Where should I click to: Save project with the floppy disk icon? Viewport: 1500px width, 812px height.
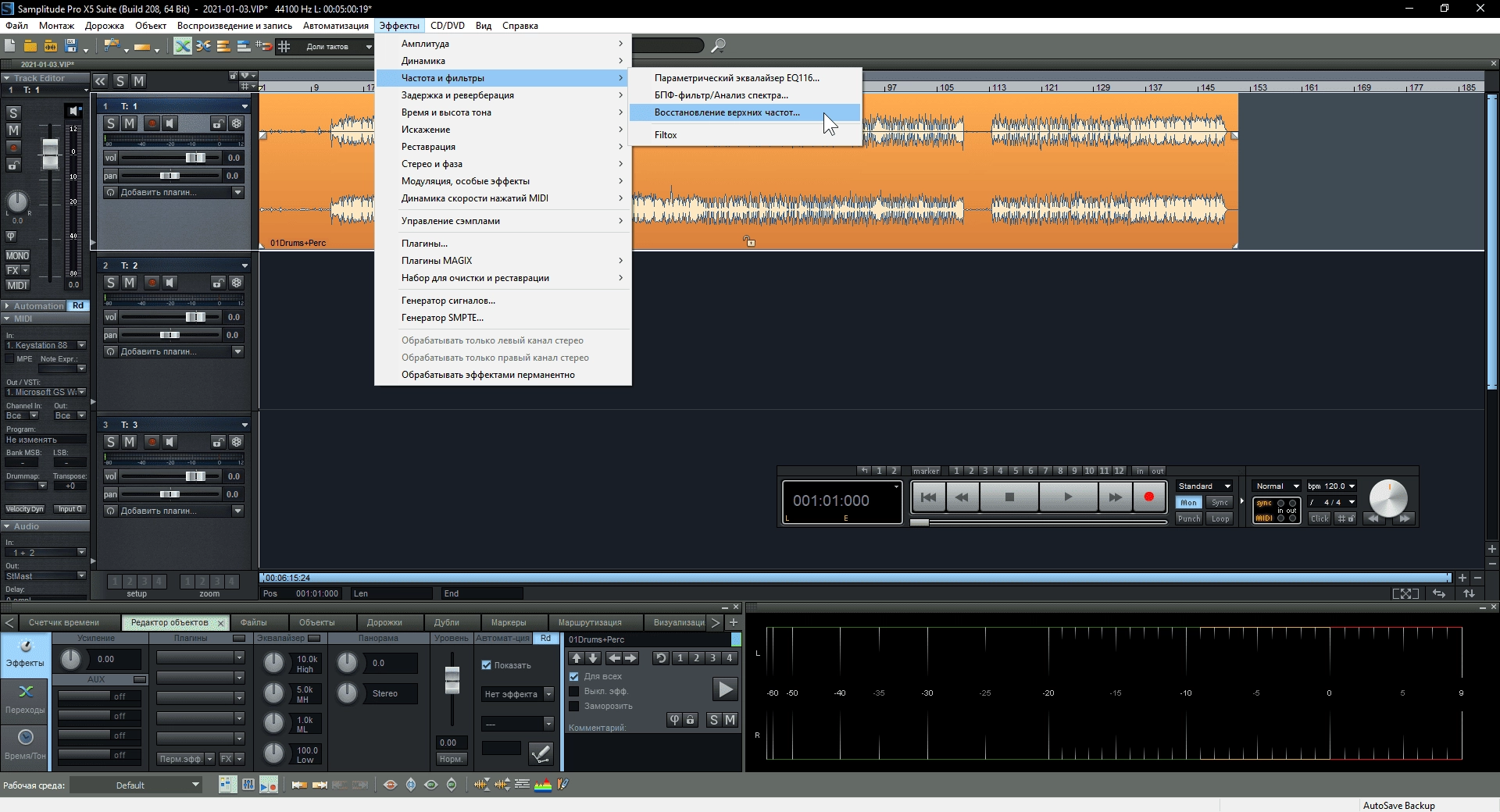coord(71,46)
